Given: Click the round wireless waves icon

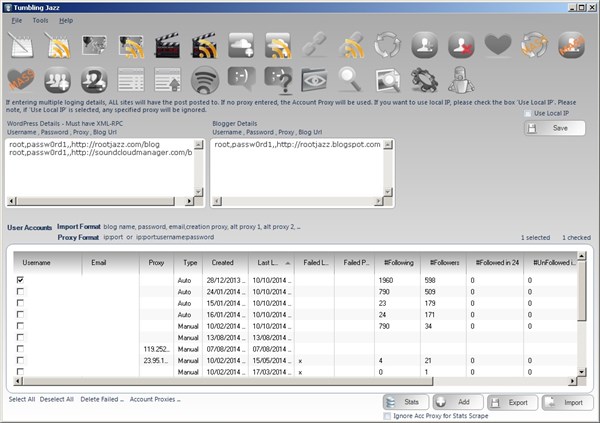Looking at the screenshot, I should pos(205,80).
